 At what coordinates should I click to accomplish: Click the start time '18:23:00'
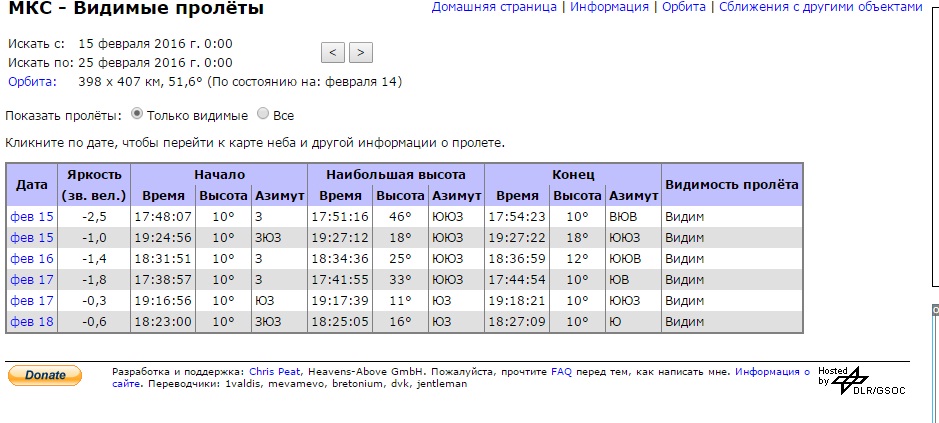pos(163,322)
